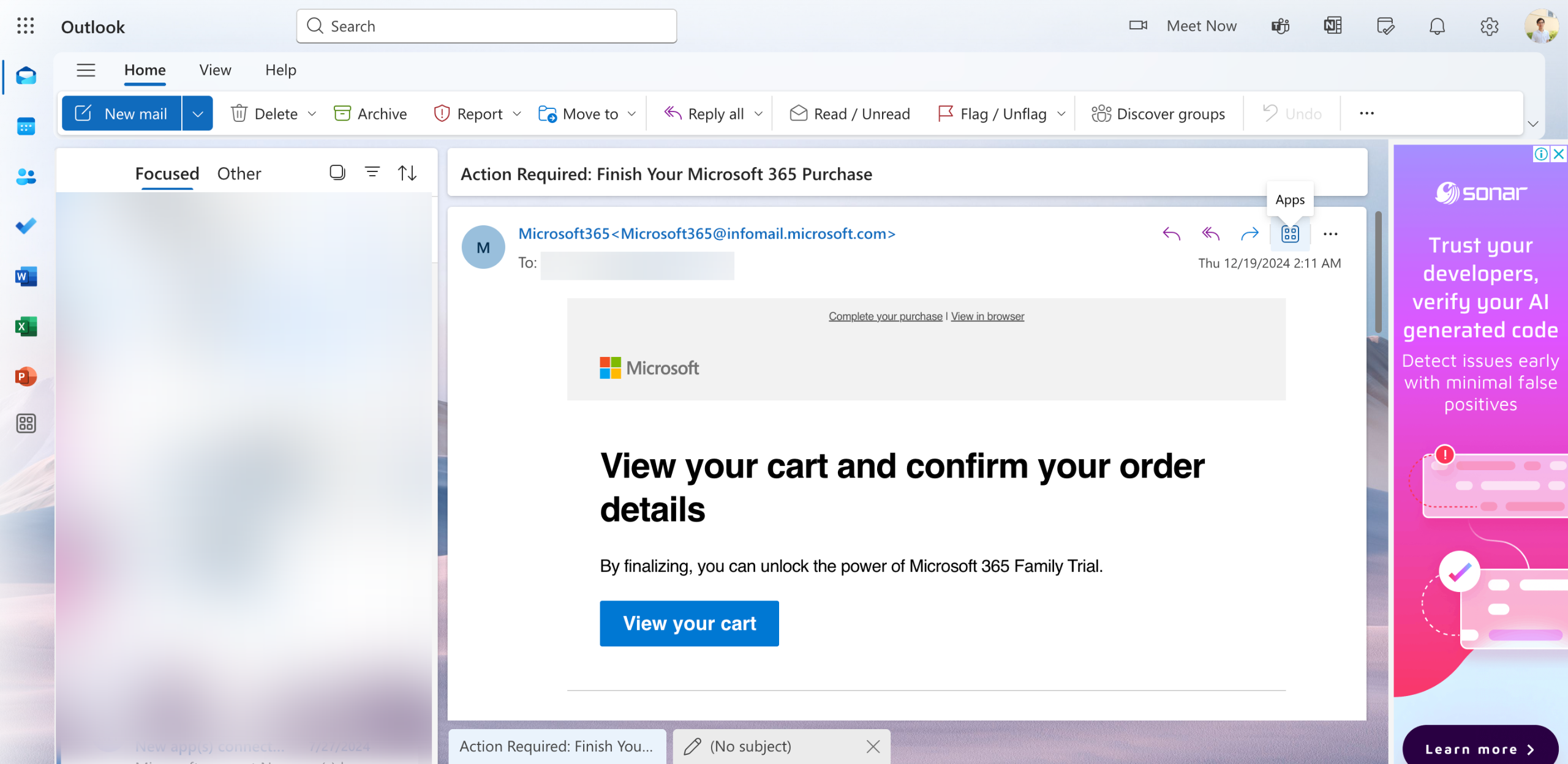The image size is (1568, 764).
Task: Click the reading pane vertical scrollbar
Action: [1378, 272]
